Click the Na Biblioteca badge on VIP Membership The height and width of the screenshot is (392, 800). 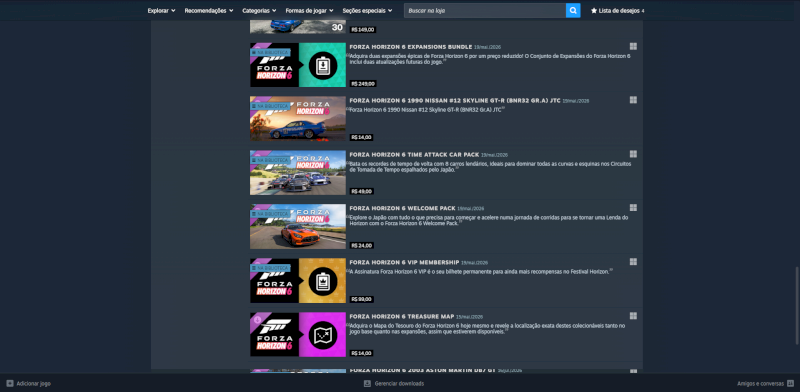point(270,267)
